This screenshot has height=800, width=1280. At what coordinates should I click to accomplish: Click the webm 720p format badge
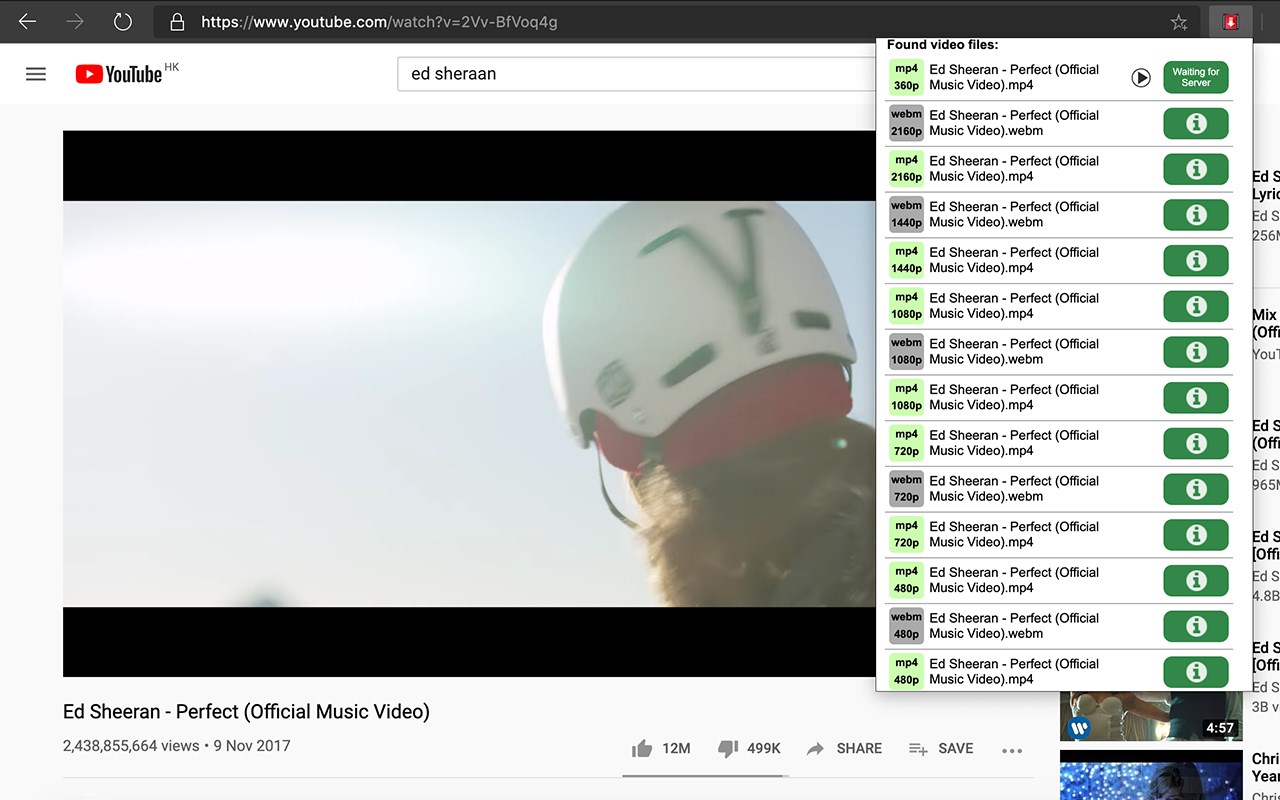pyautogui.click(x=906, y=489)
